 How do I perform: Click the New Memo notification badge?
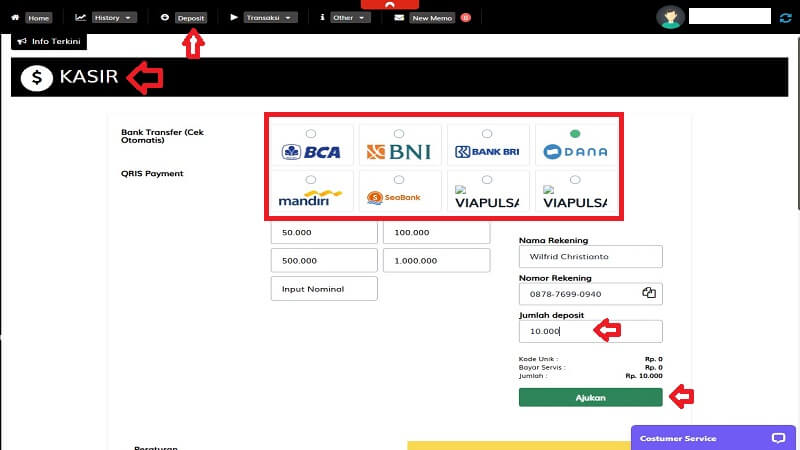coord(465,18)
